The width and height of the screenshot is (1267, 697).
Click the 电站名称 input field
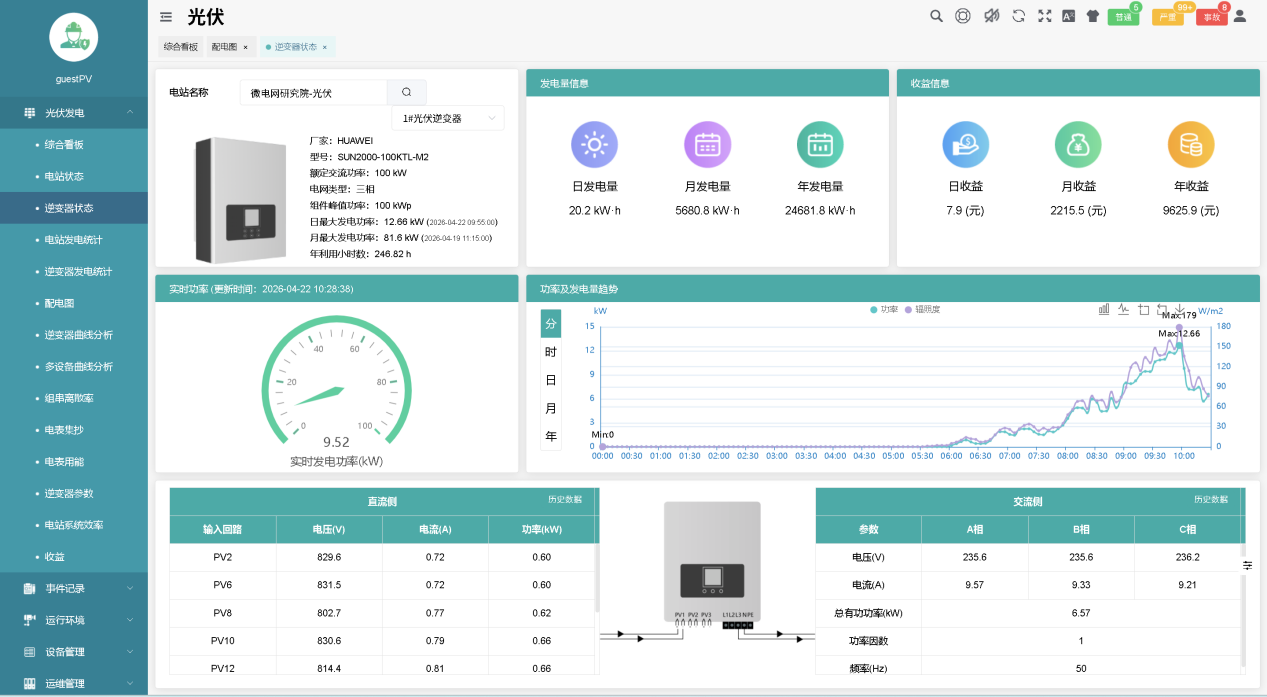(313, 93)
